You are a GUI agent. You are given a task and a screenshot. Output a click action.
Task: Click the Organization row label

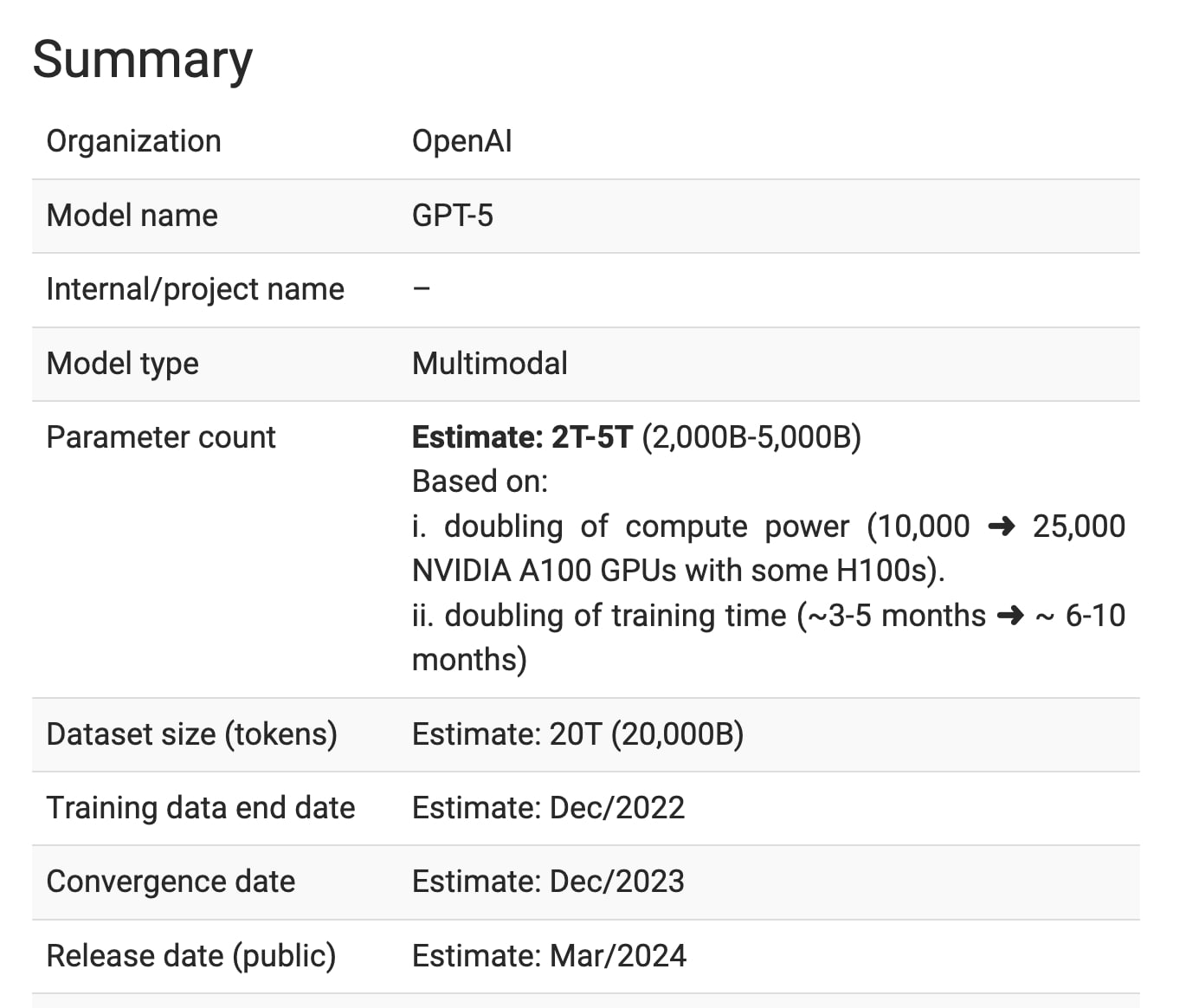(x=133, y=141)
